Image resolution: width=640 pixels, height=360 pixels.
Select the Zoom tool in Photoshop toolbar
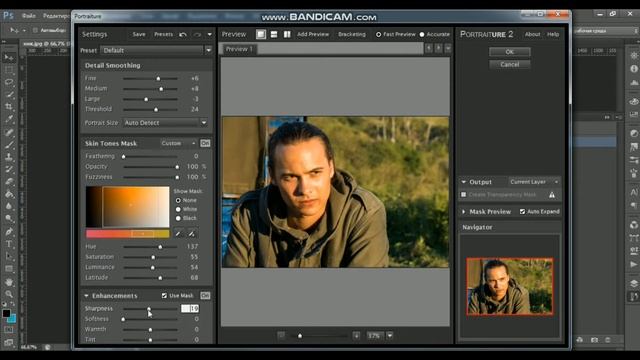9,294
